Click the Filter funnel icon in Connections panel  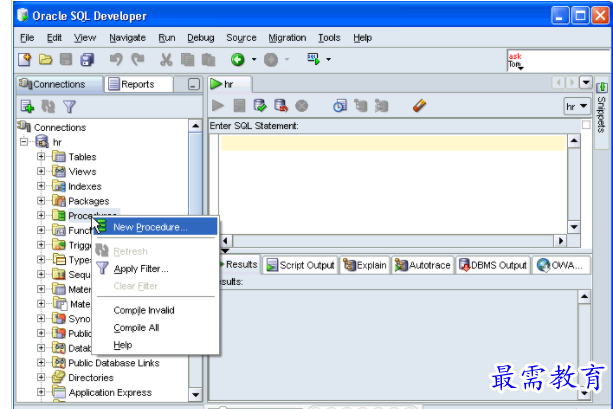point(69,106)
